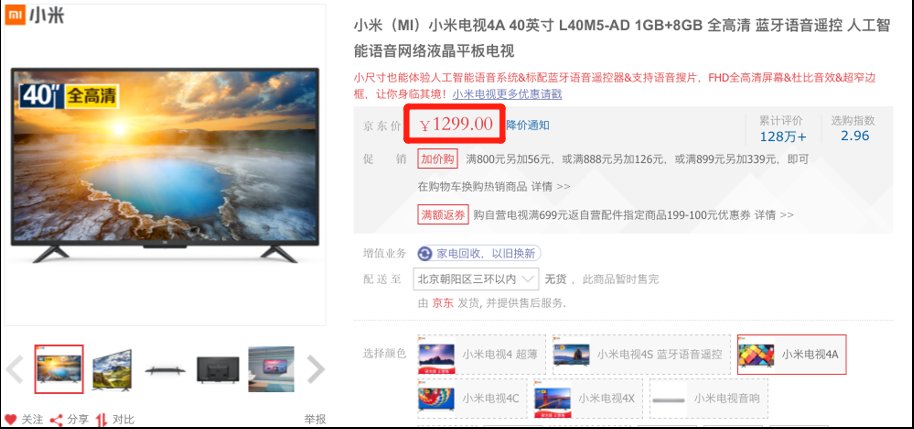The width and height of the screenshot is (914, 429).
Task: Click the 降价通知 price alert link
Action: click(x=528, y=125)
